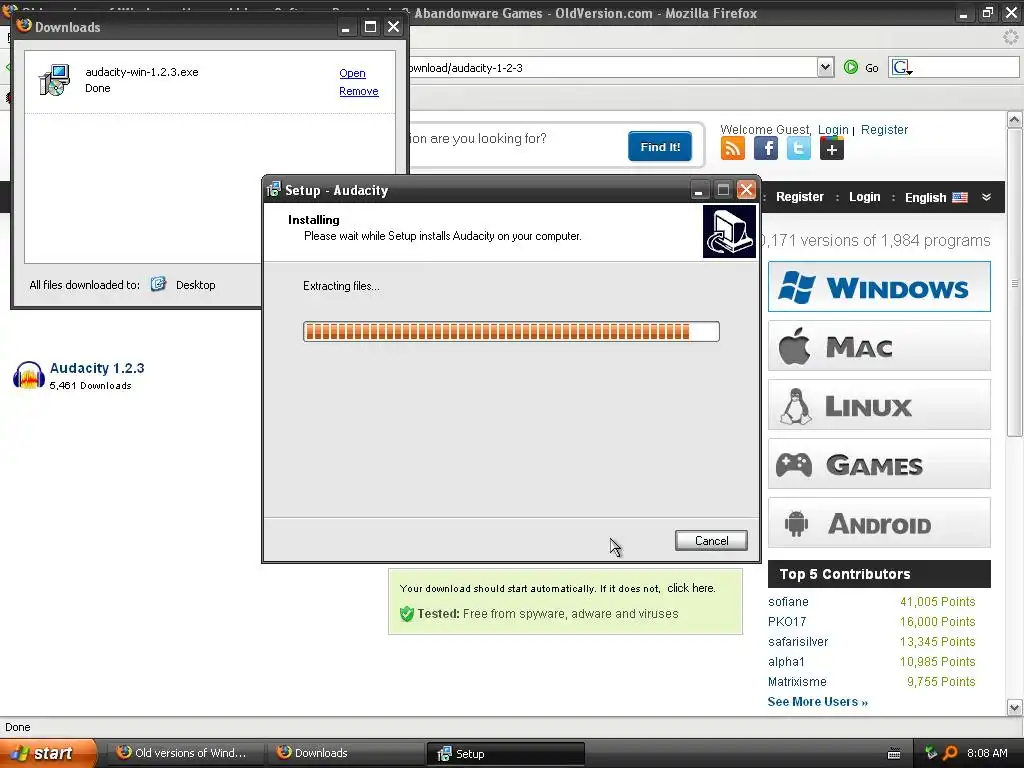1024x768 pixels.
Task: Open the Games category banner
Action: click(879, 464)
